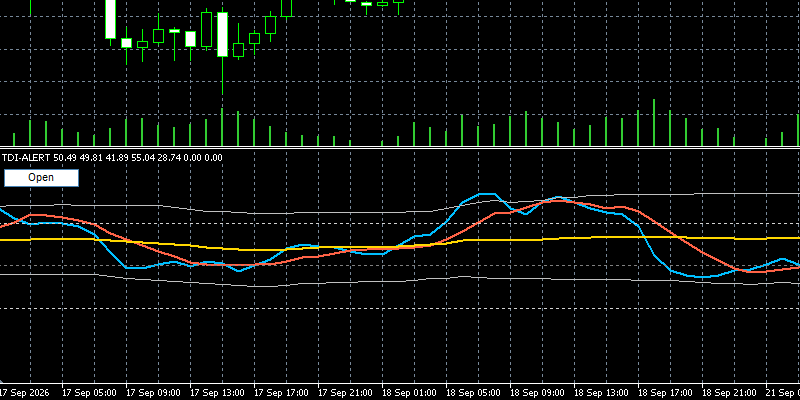800x400 pixels.
Task: Select the TDI-ALERT indicator values label
Action: 112,158
